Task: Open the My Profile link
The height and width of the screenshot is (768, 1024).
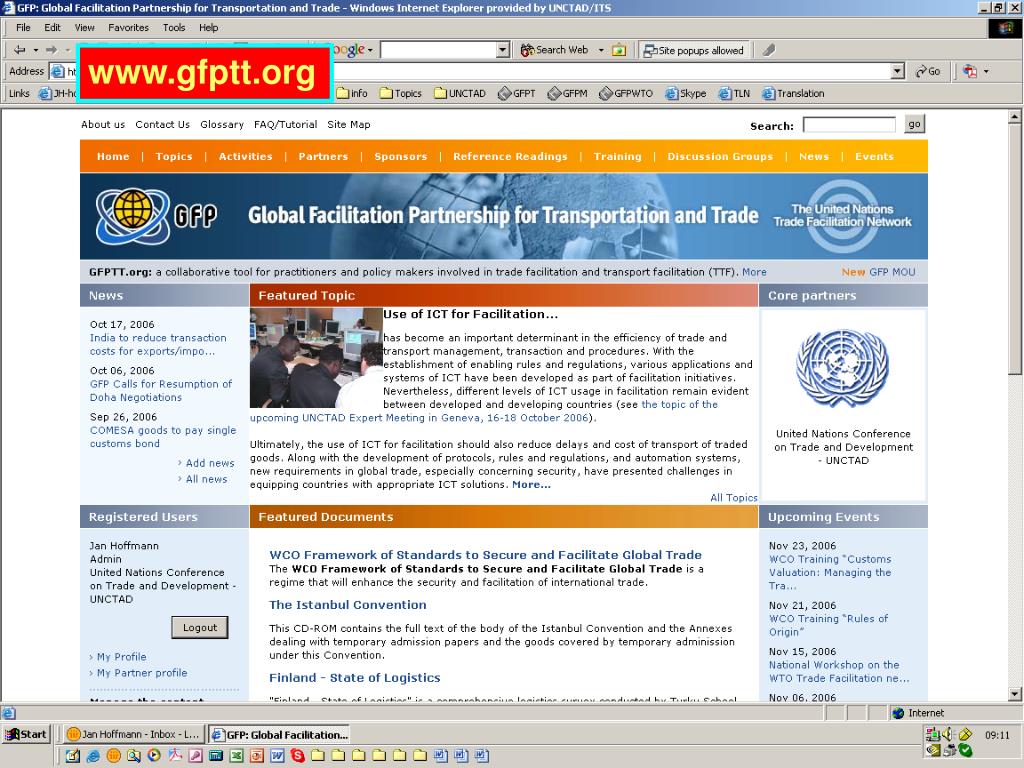Action: tap(121, 657)
